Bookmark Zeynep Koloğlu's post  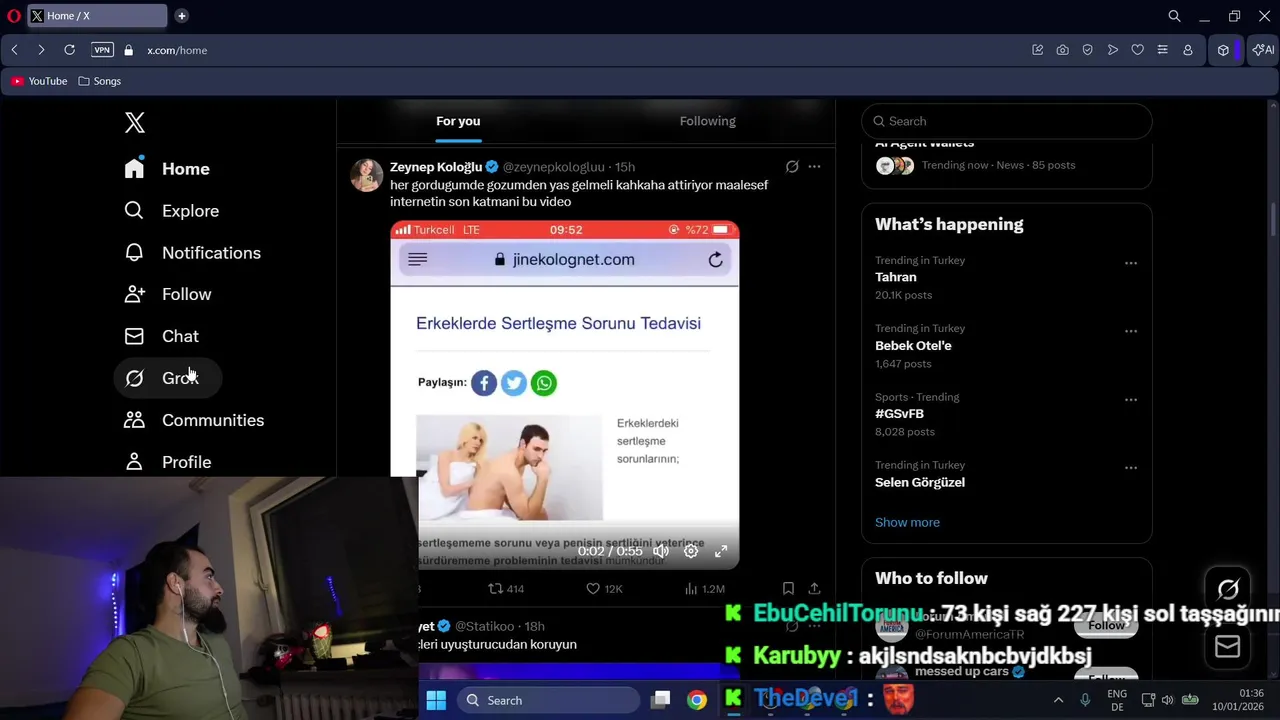(788, 589)
